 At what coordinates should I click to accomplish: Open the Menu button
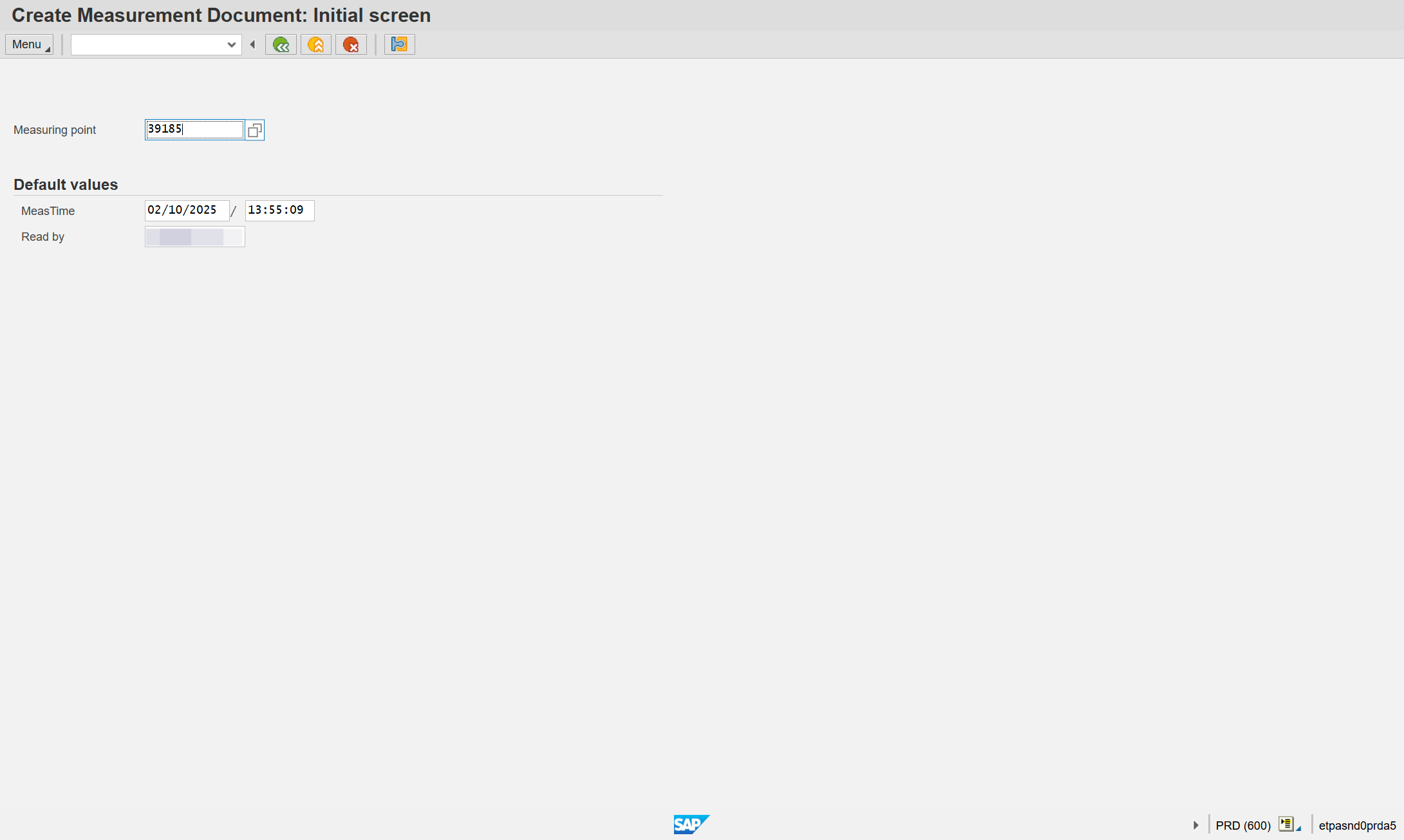pyautogui.click(x=29, y=44)
